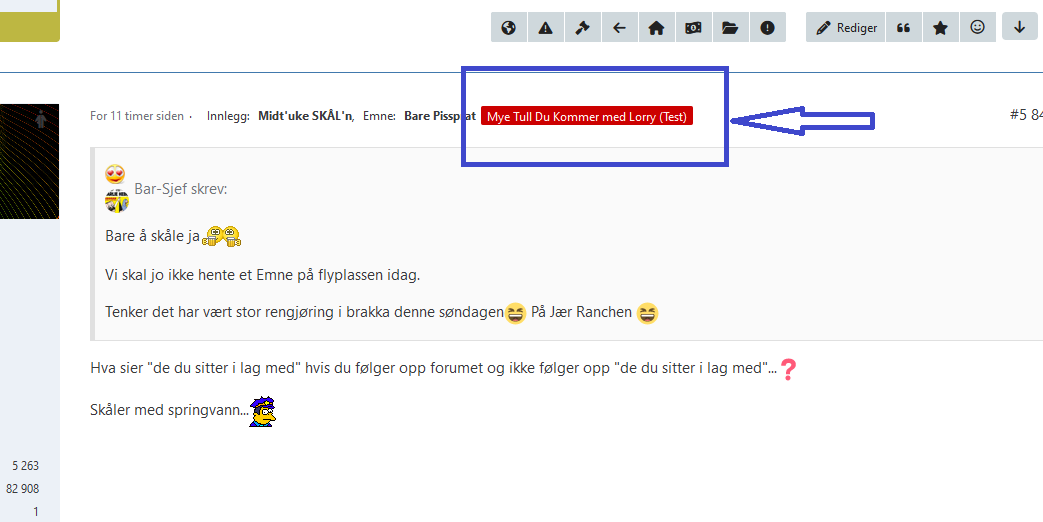This screenshot has height=522, width=1043.
Task: Open the folder icon in the toolbar
Action: [x=730, y=28]
